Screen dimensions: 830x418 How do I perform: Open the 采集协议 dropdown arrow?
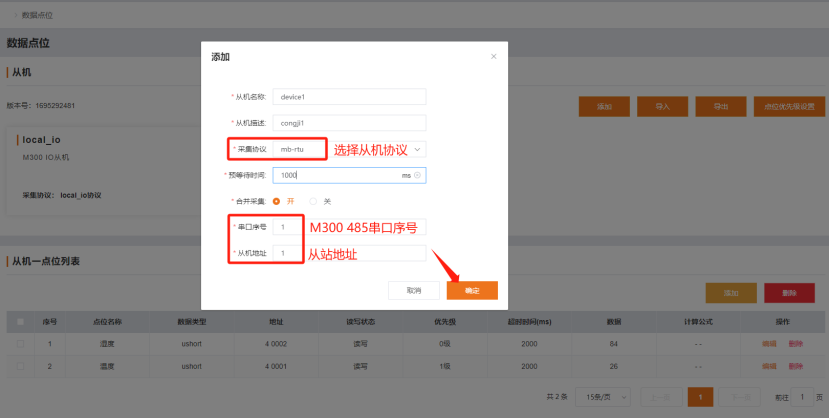(417, 149)
